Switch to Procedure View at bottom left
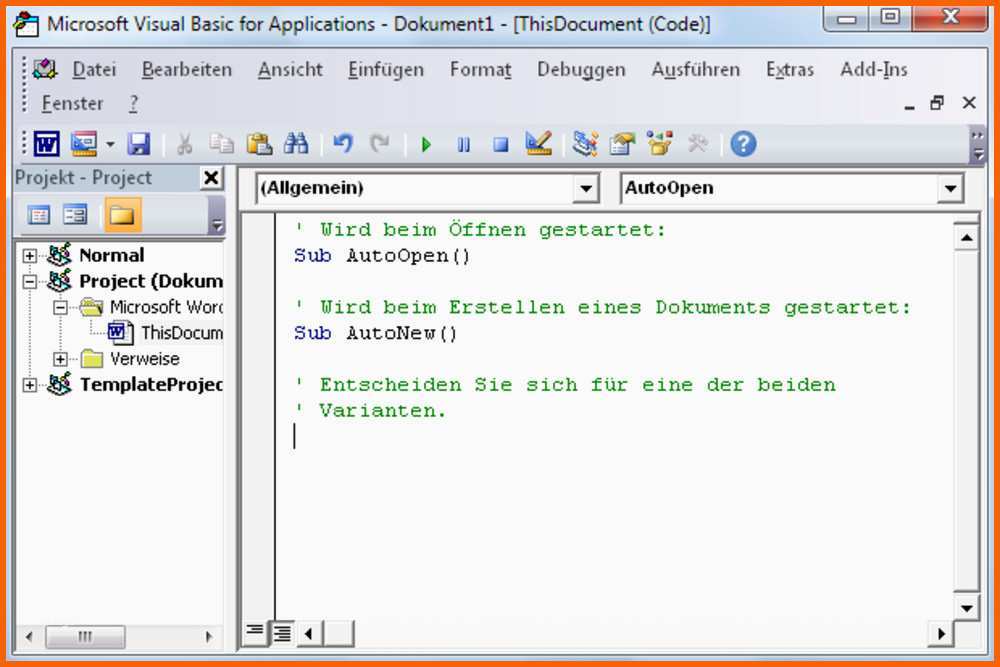 pos(256,631)
